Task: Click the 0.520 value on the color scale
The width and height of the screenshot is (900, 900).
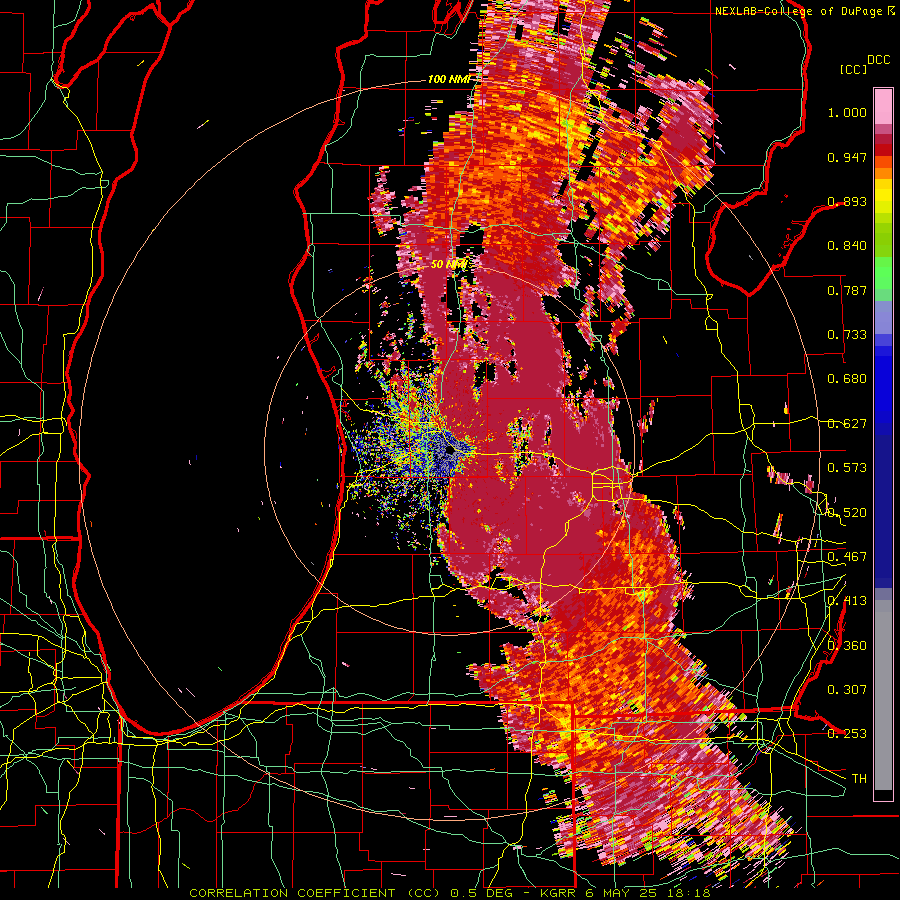Action: pyautogui.click(x=847, y=513)
